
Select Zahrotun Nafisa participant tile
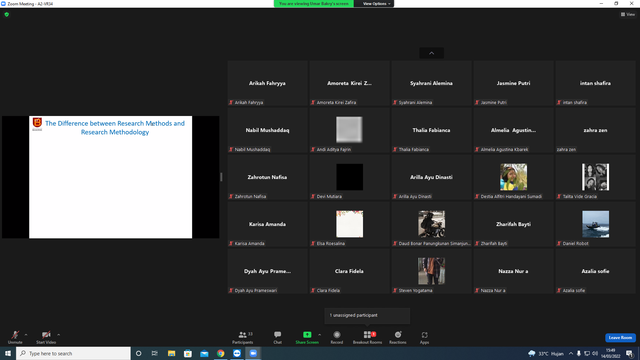coord(267,177)
